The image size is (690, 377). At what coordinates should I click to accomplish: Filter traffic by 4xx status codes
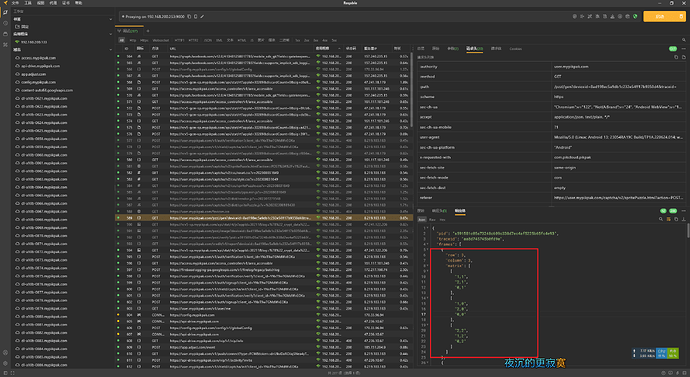tap(325, 40)
